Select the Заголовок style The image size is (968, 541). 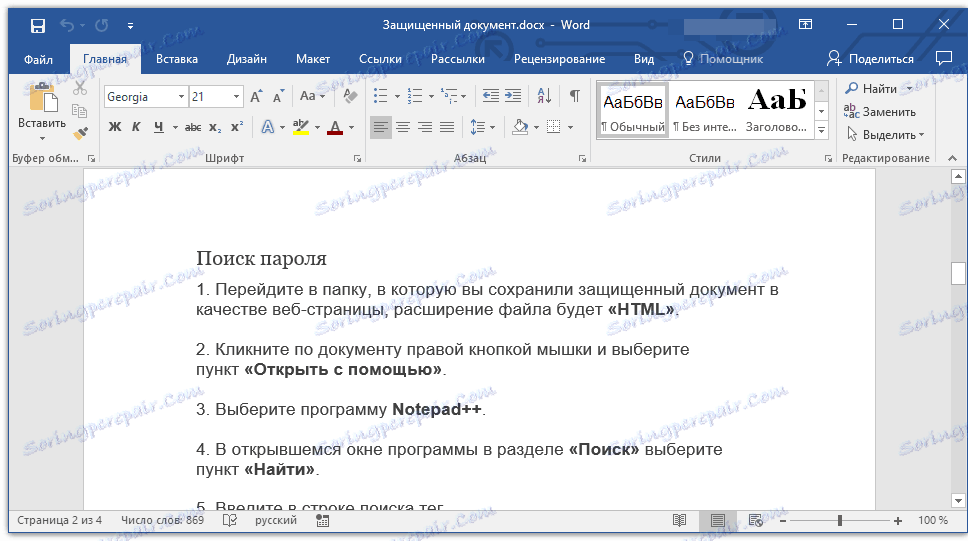tap(777, 112)
